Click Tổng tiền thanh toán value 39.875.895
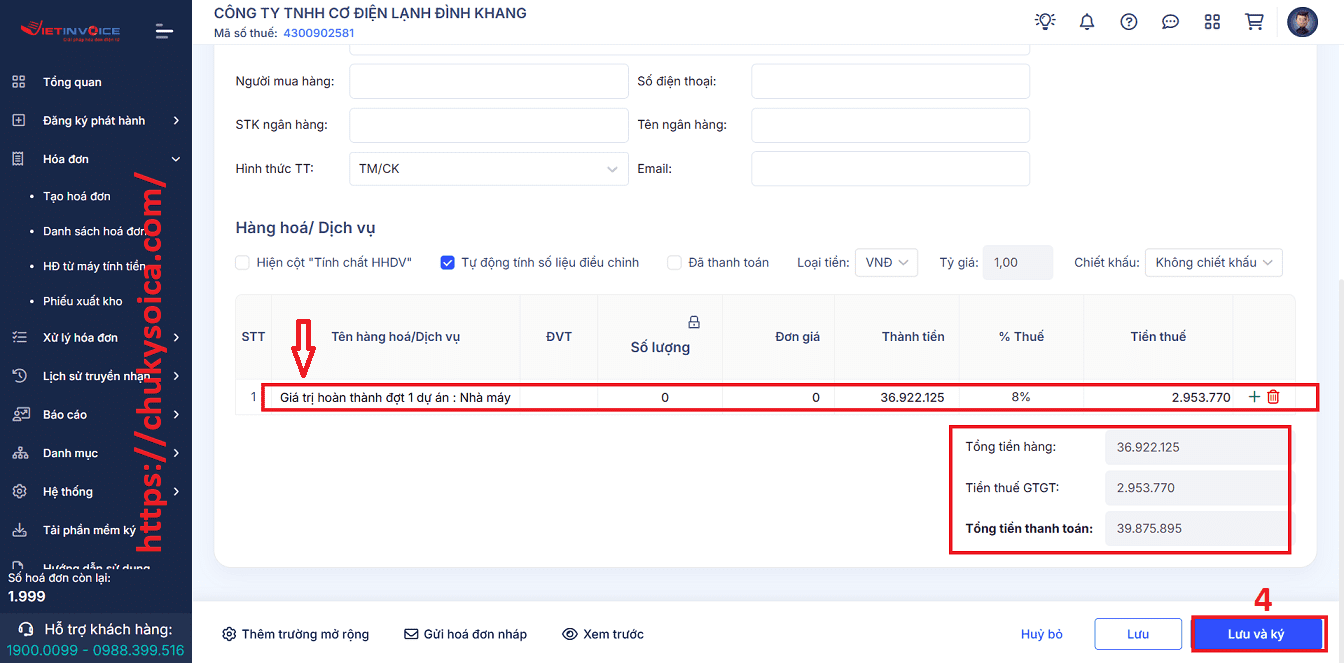This screenshot has height=663, width=1344. (x=1195, y=528)
